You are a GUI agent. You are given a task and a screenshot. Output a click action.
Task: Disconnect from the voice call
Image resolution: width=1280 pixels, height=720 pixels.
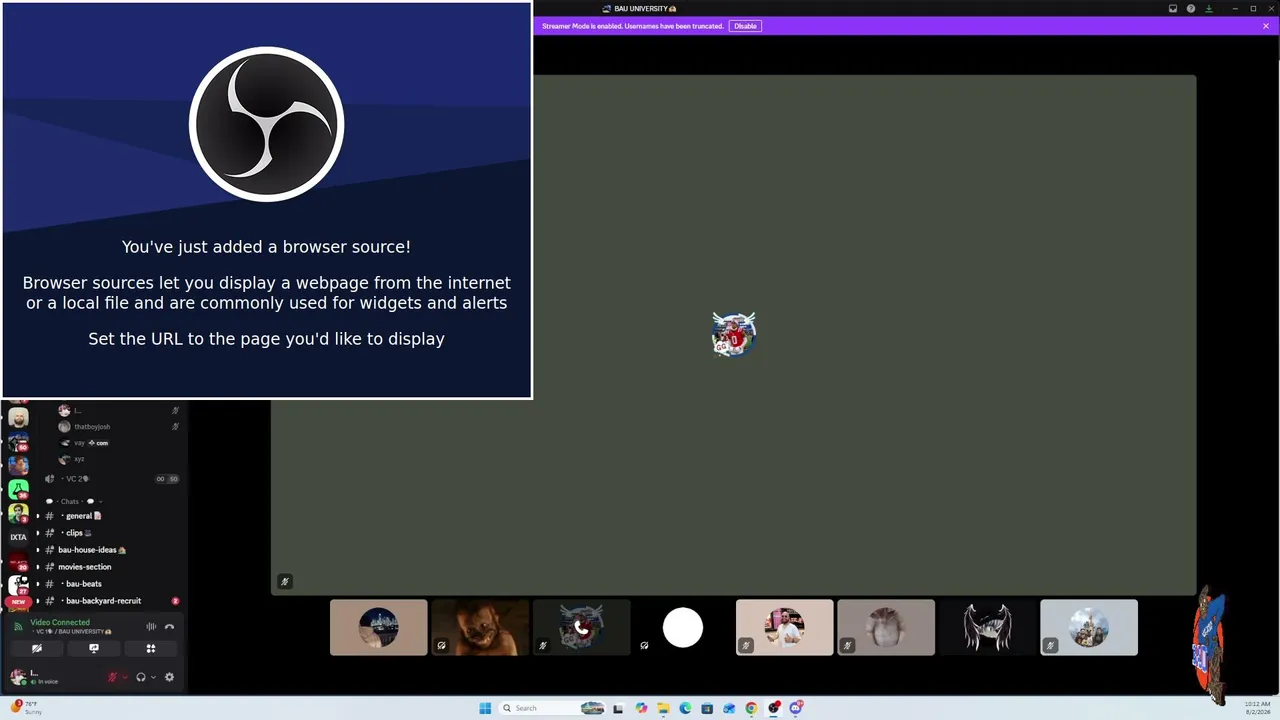click(x=169, y=627)
